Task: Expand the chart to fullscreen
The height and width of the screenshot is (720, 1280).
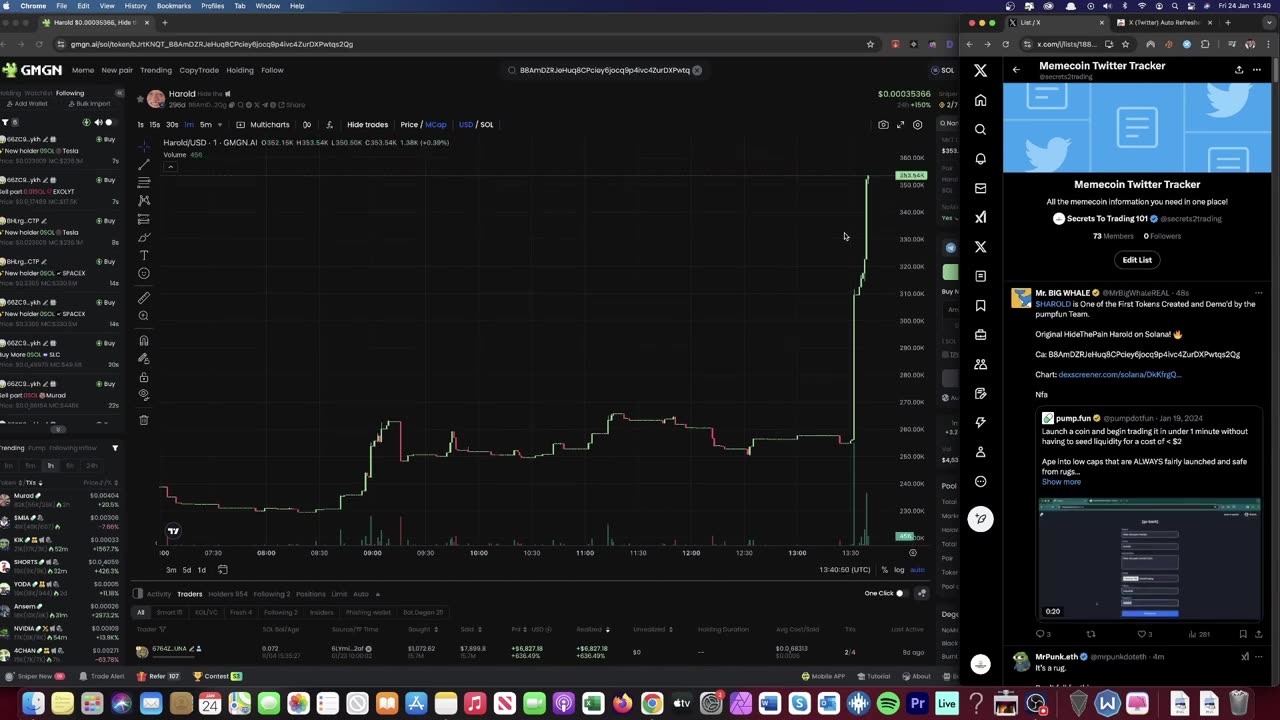Action: (x=900, y=125)
